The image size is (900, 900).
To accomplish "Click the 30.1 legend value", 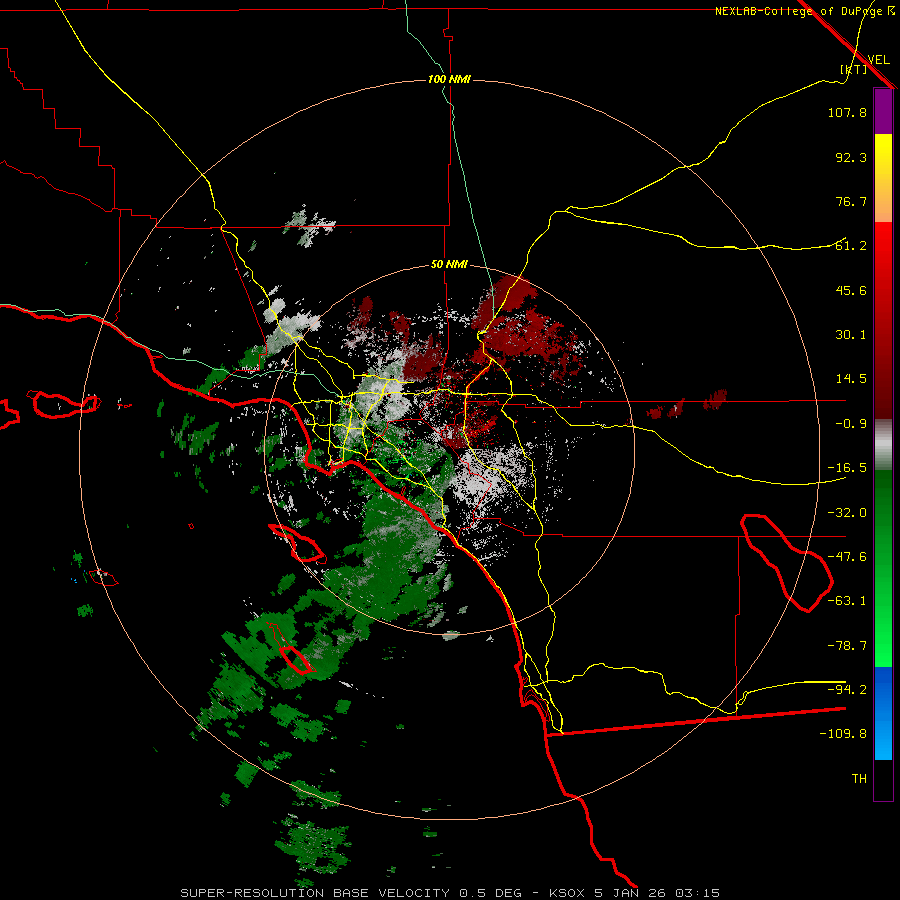I will point(851,335).
